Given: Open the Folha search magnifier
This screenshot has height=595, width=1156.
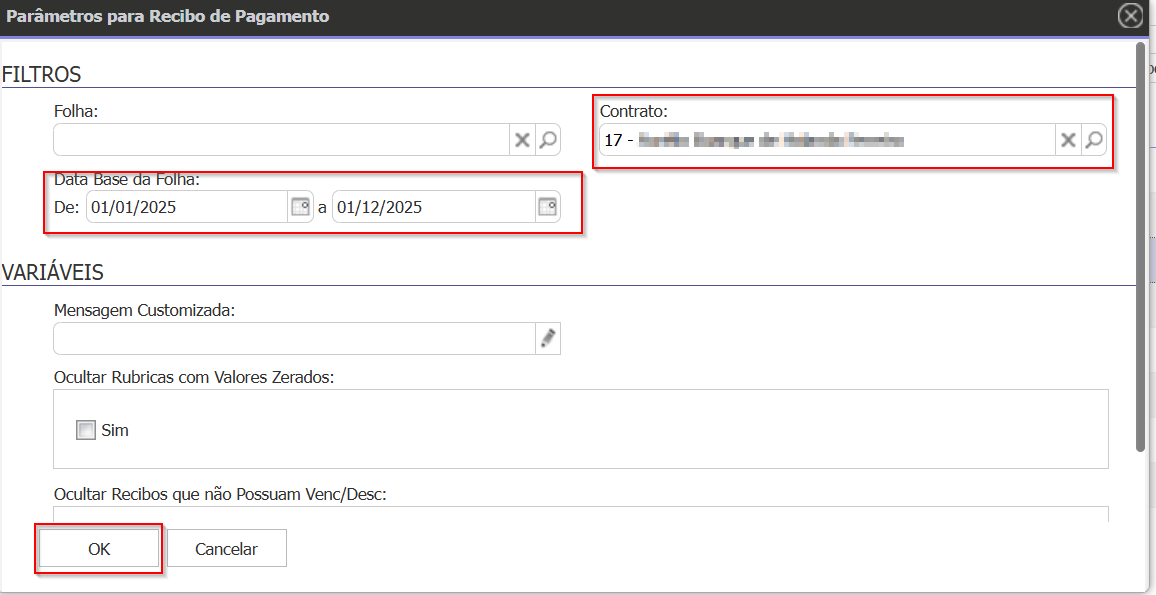Looking at the screenshot, I should click(547, 140).
